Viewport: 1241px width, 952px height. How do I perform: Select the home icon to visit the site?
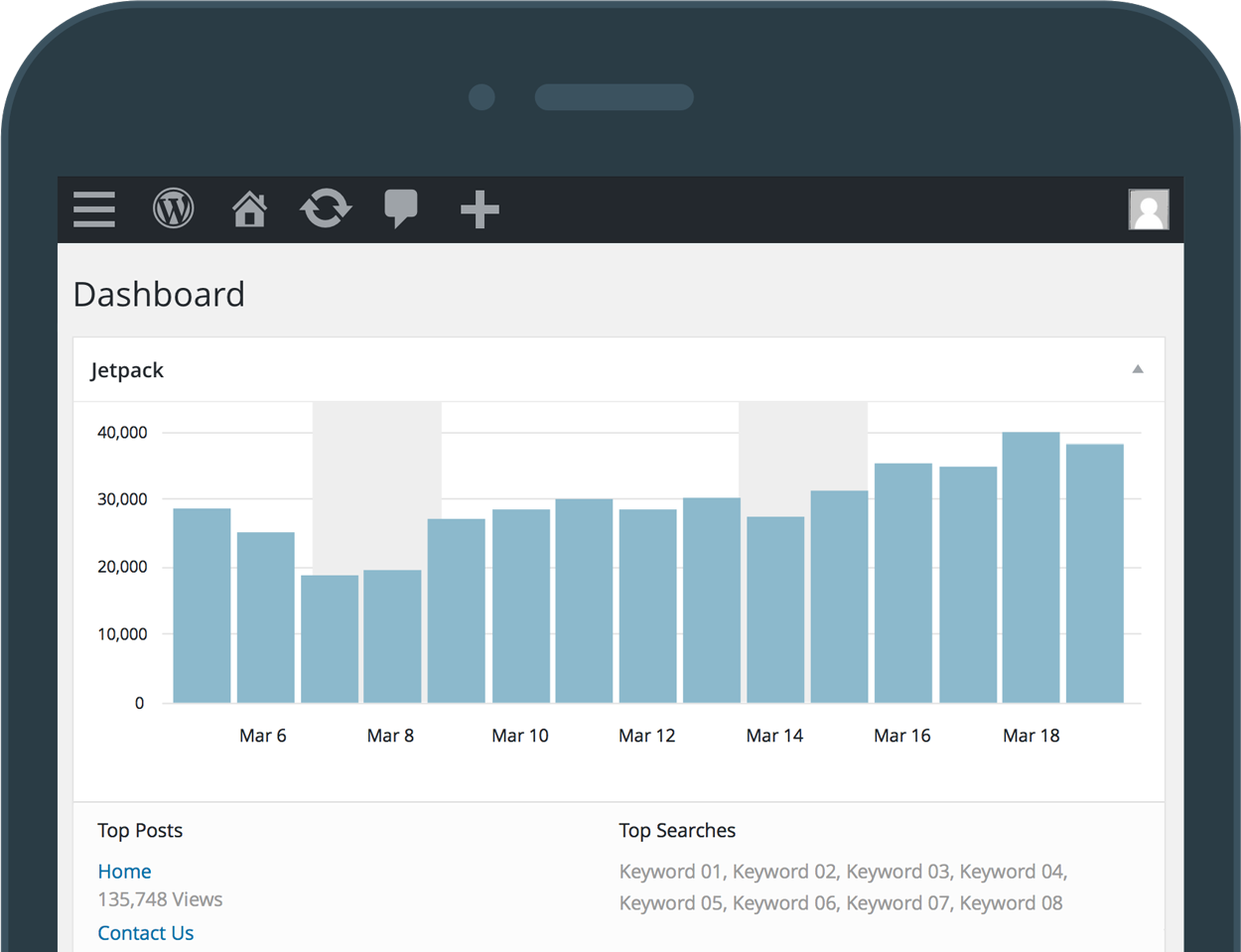249,209
